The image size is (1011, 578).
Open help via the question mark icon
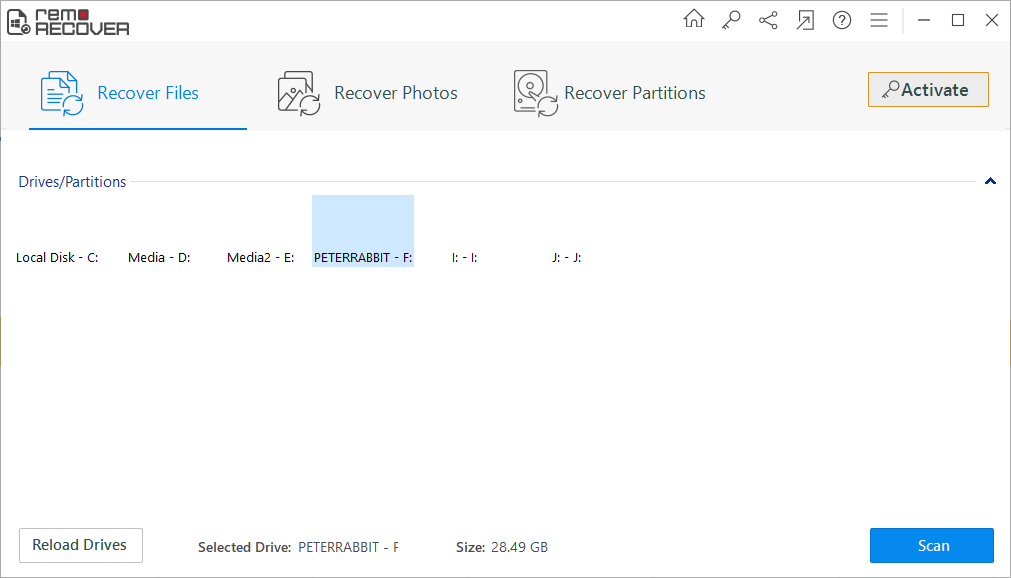pyautogui.click(x=842, y=20)
